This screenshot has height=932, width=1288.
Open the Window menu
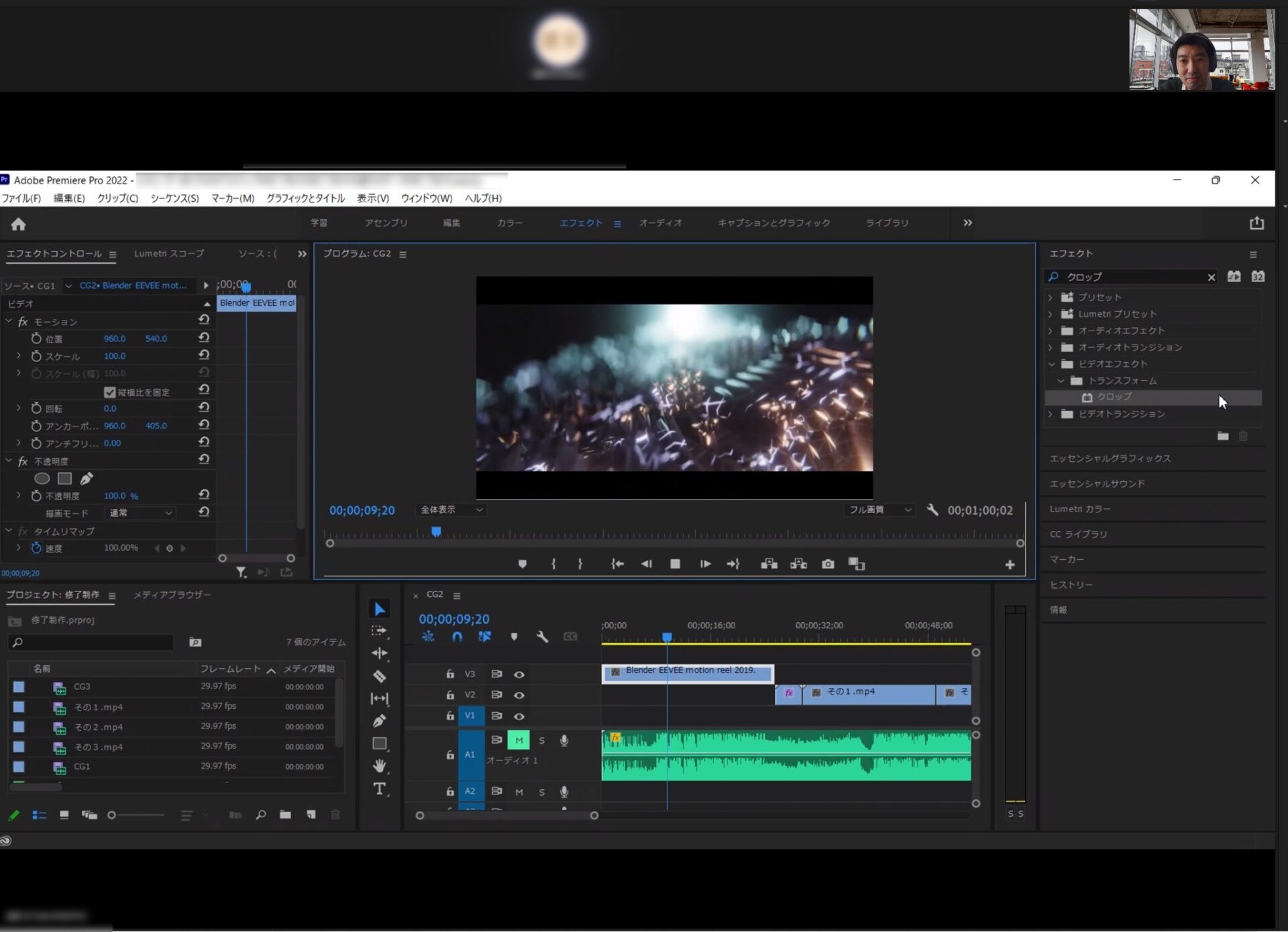pyautogui.click(x=426, y=198)
